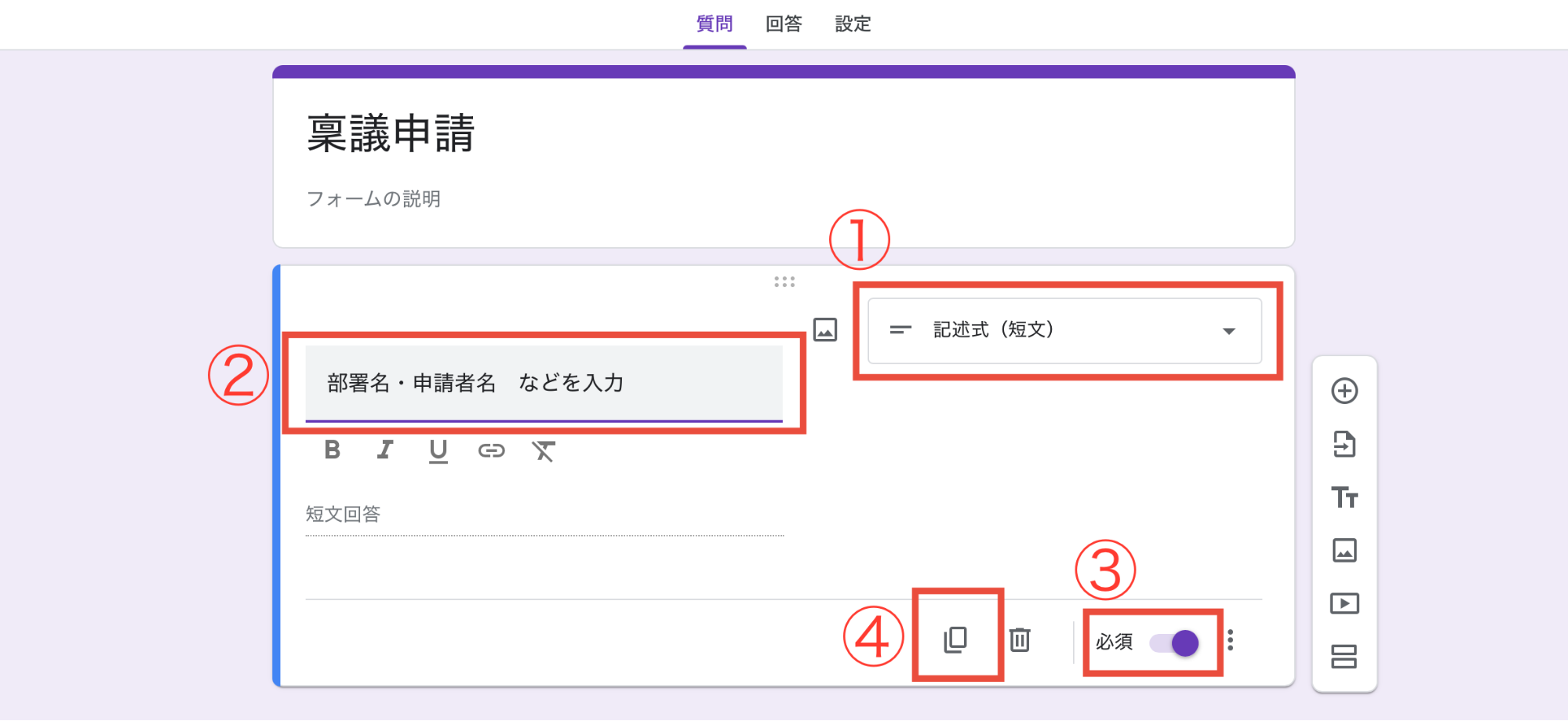Image resolution: width=1568 pixels, height=721 pixels.
Task: Add a section from the sidebar
Action: click(x=1344, y=657)
